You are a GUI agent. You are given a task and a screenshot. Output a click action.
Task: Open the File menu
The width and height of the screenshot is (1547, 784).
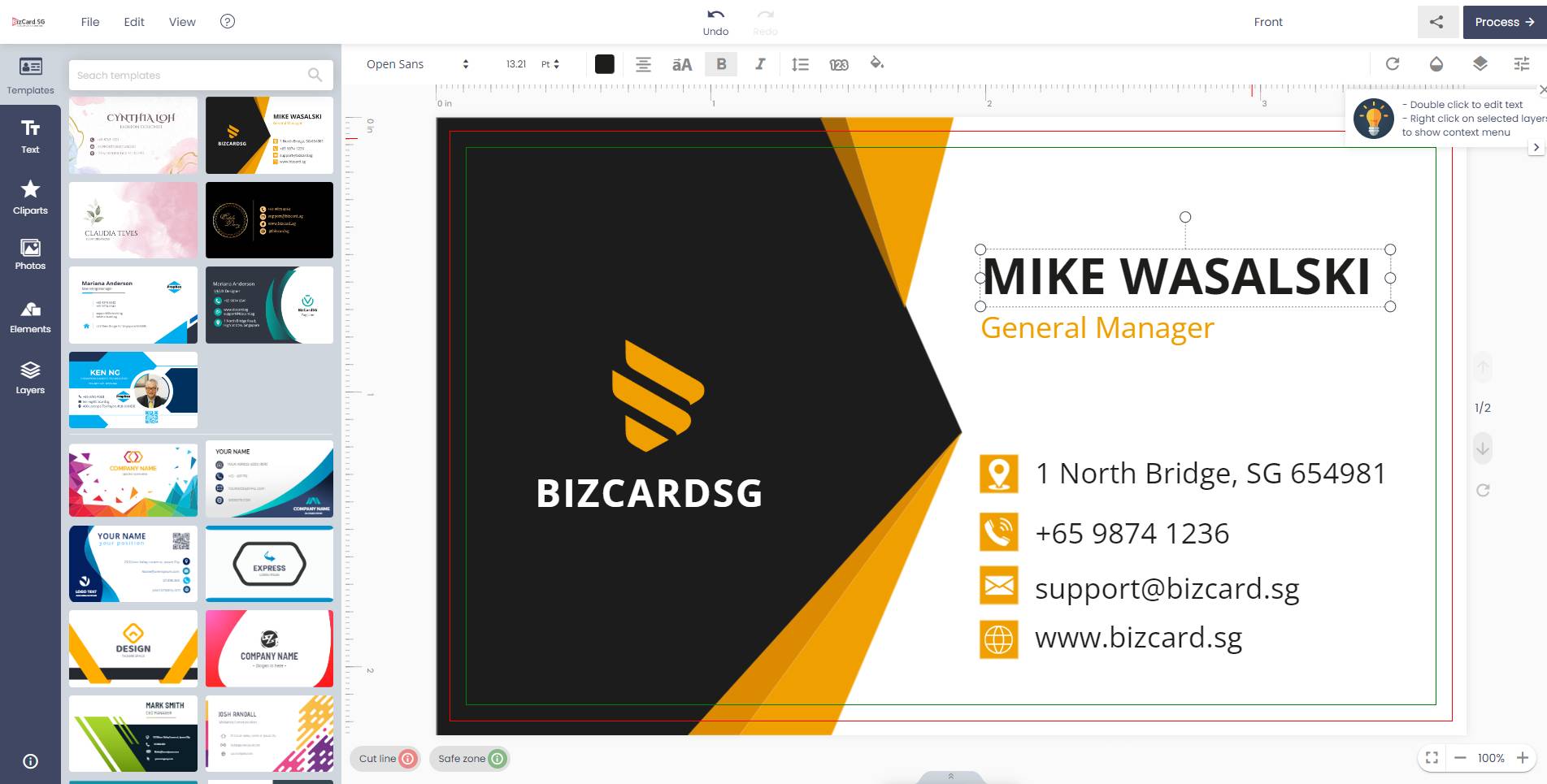click(x=90, y=22)
